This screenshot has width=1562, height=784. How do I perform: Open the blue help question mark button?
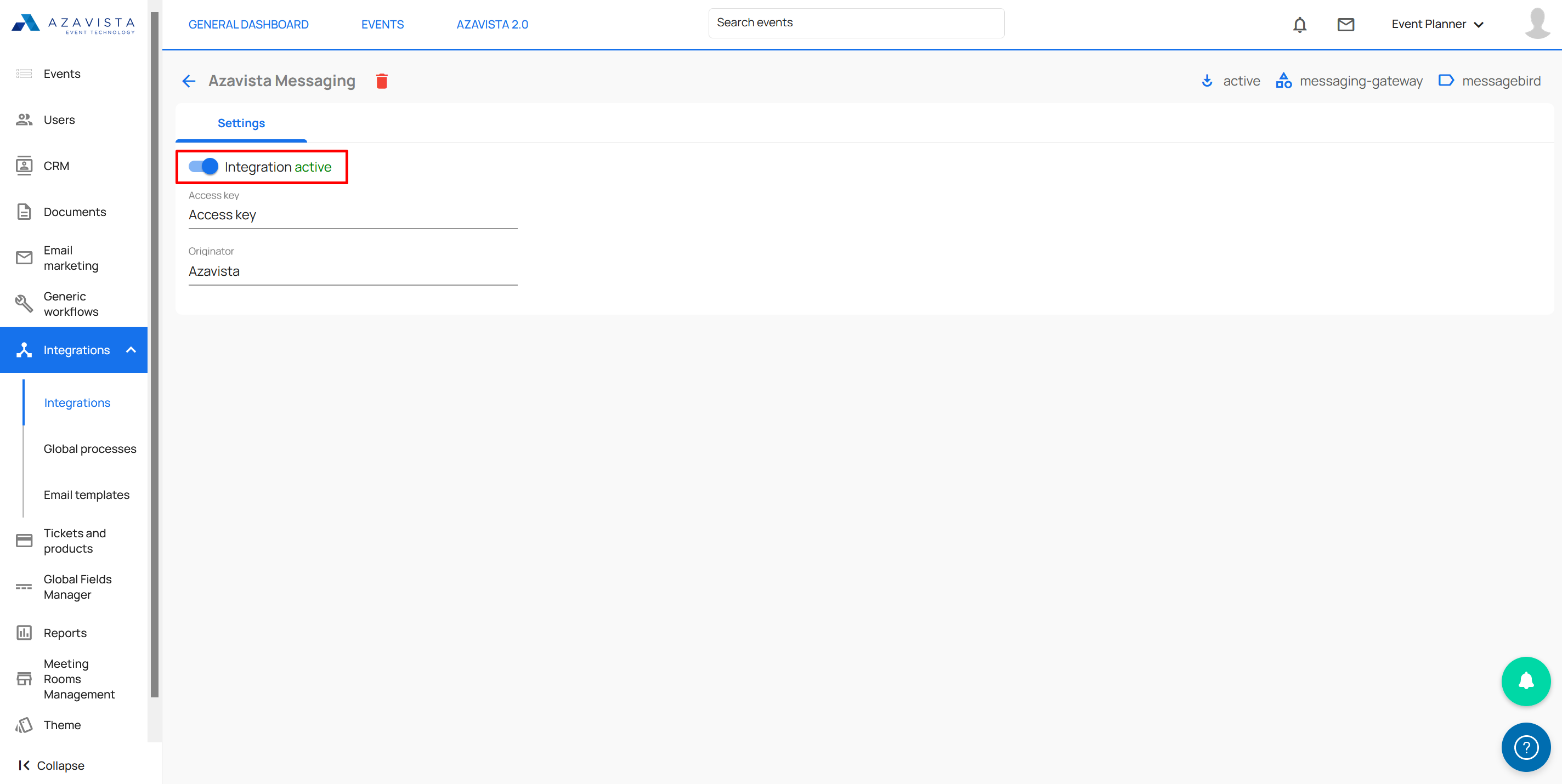[1526, 747]
